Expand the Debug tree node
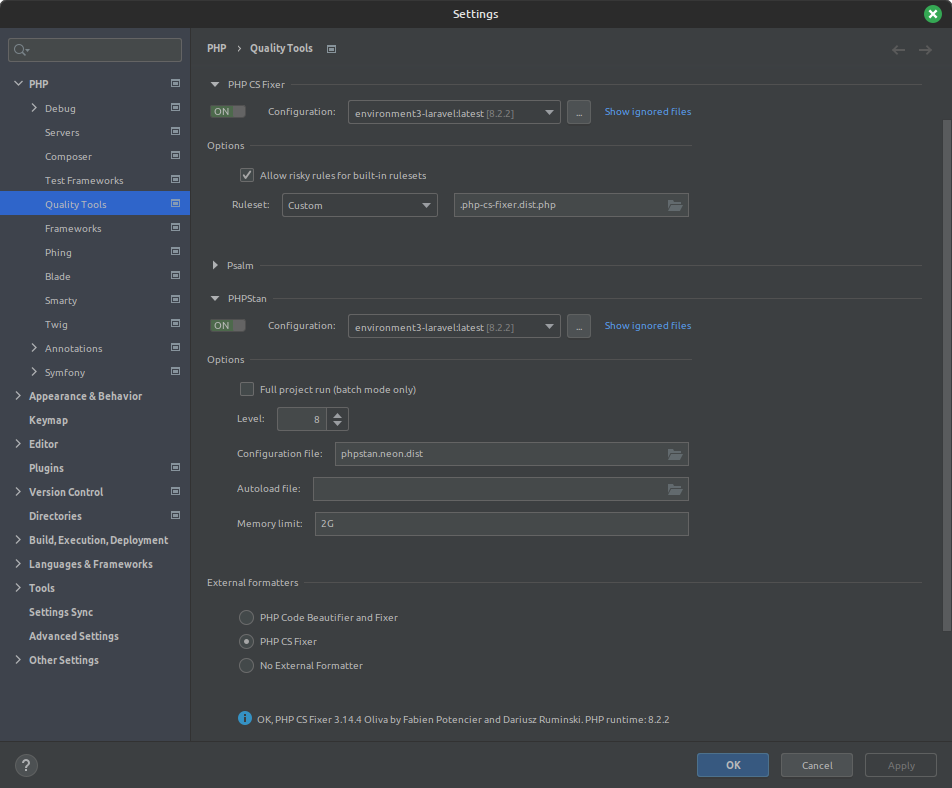The image size is (952, 788). coord(34,107)
